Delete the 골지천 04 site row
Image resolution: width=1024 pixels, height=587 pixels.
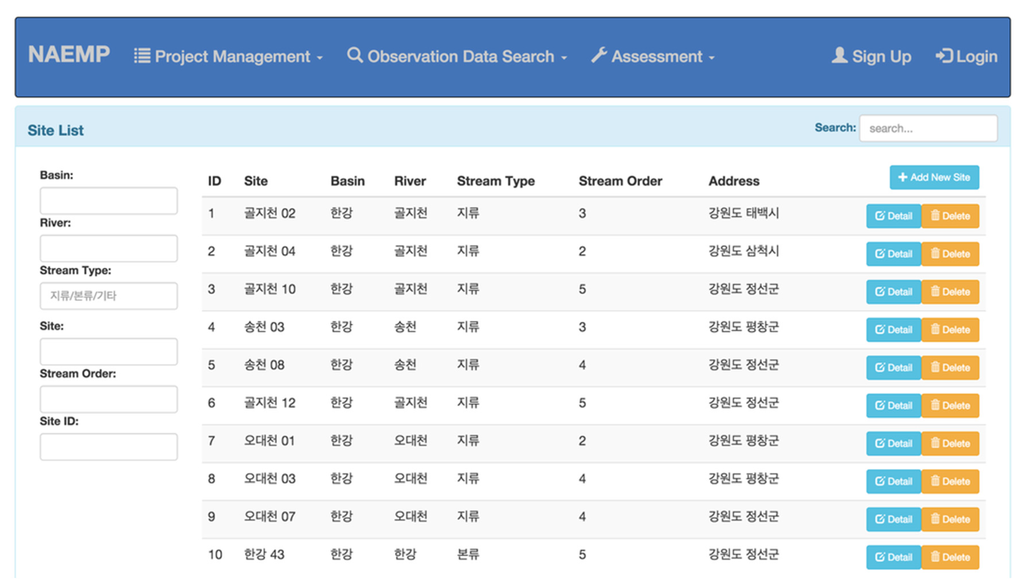[x=950, y=254]
